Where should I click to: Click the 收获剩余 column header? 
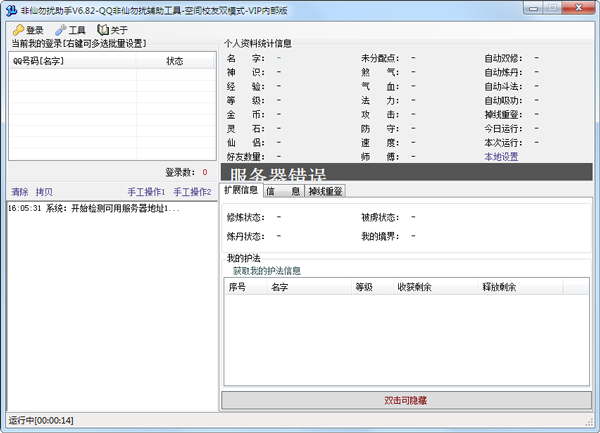point(435,287)
